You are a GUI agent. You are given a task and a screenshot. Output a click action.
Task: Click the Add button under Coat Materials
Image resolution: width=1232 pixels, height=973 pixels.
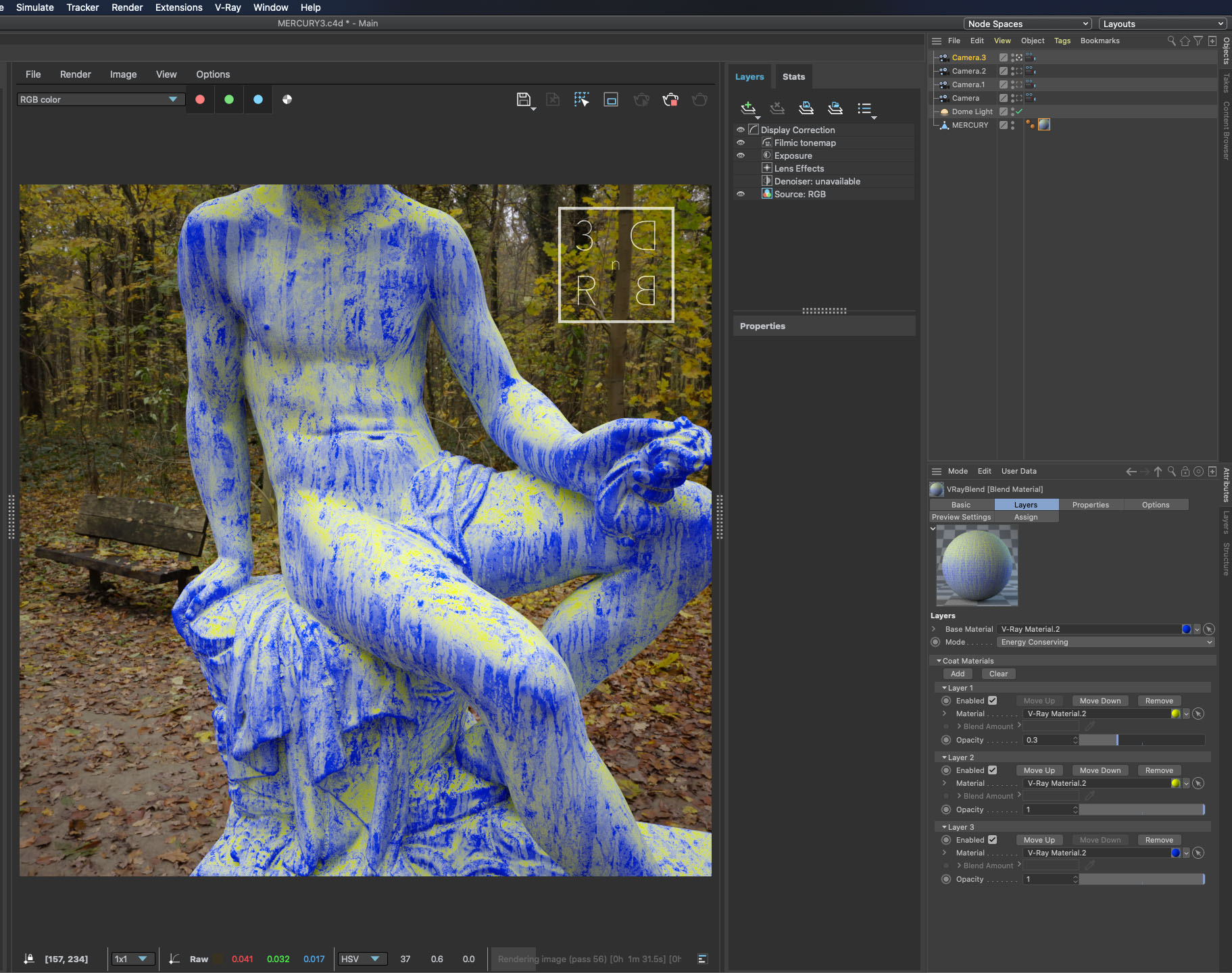coord(958,674)
